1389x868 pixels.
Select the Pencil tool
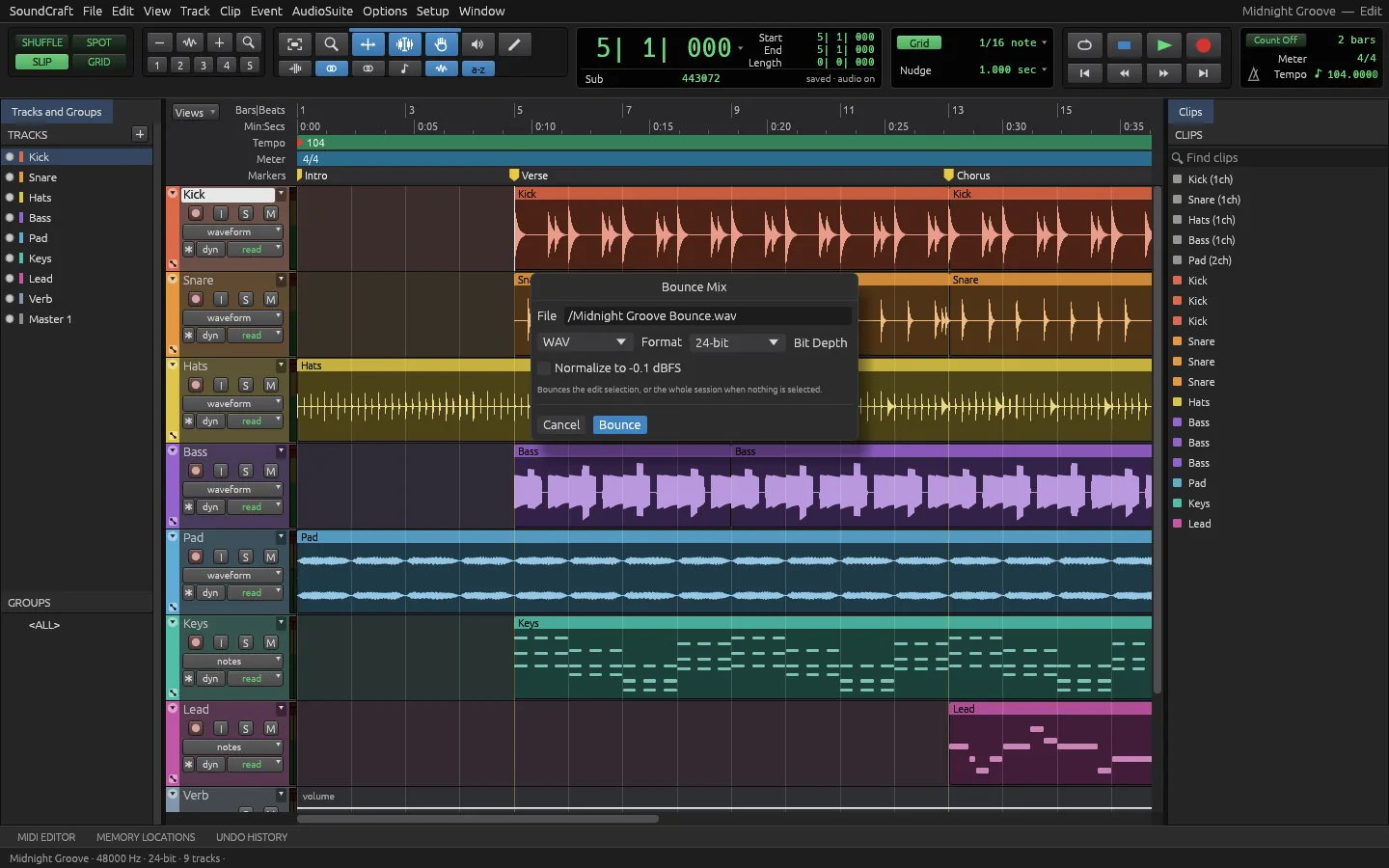(x=514, y=44)
